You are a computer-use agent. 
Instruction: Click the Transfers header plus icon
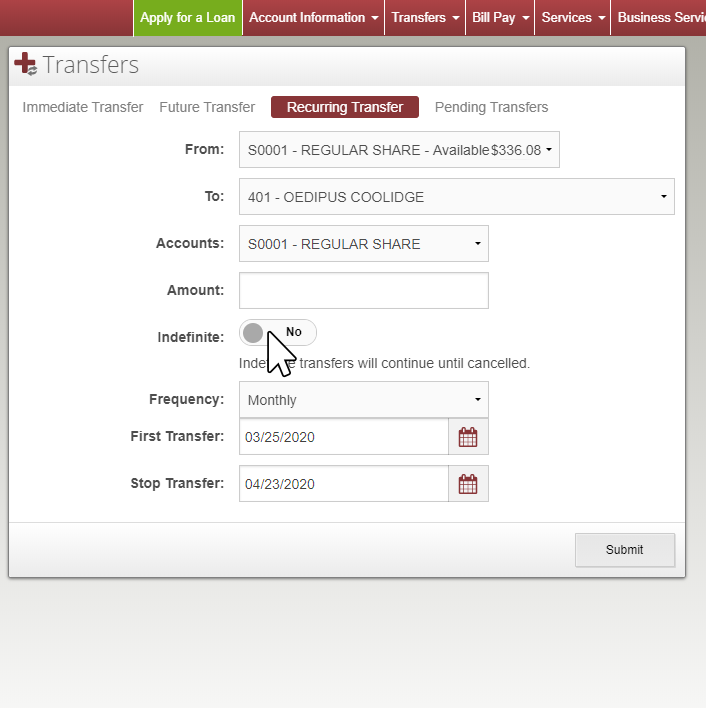25,65
